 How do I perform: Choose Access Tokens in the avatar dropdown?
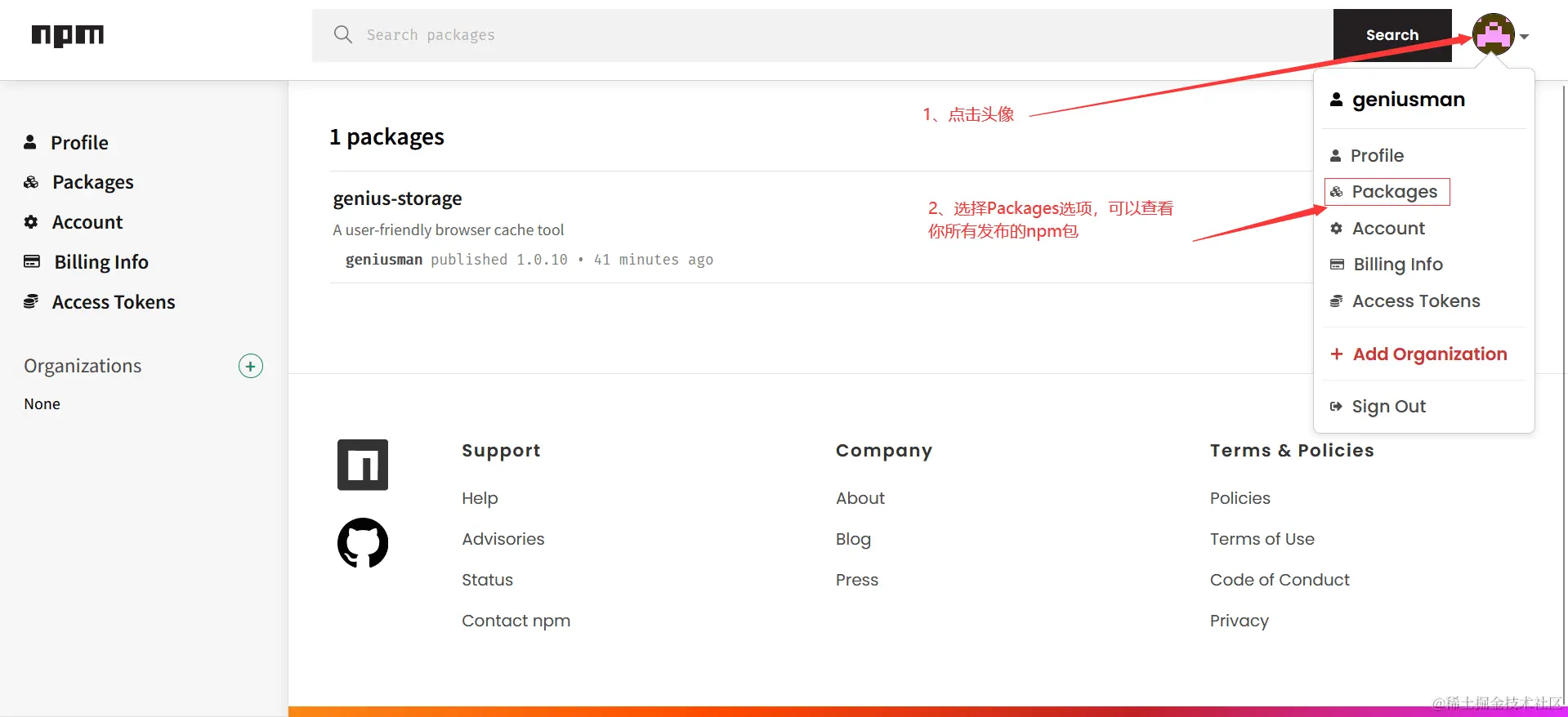1416,301
